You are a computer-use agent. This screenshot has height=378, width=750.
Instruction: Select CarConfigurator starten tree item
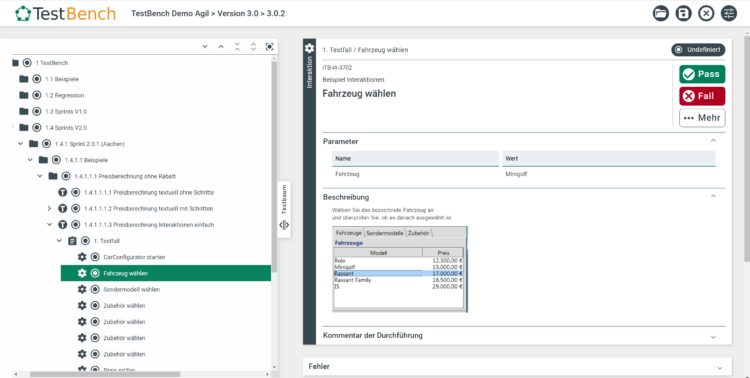click(x=134, y=257)
